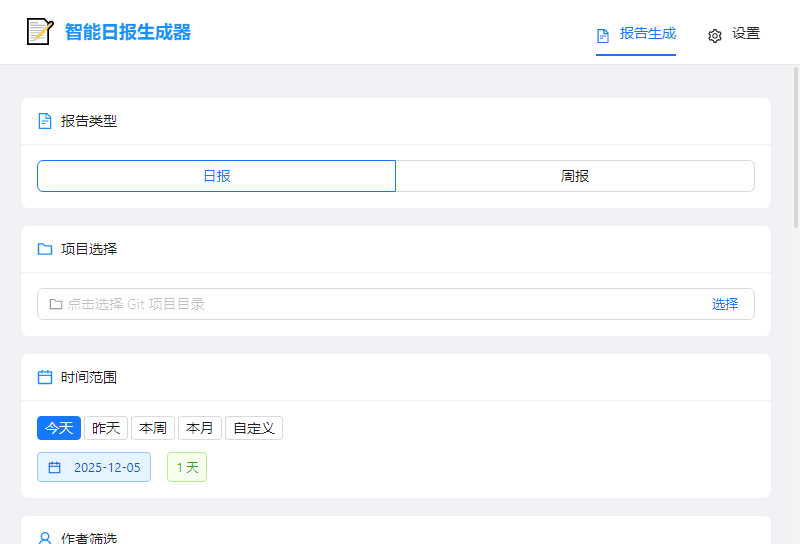Pick the 本月 time range option
Image resolution: width=800 pixels, height=544 pixels.
click(x=200, y=428)
